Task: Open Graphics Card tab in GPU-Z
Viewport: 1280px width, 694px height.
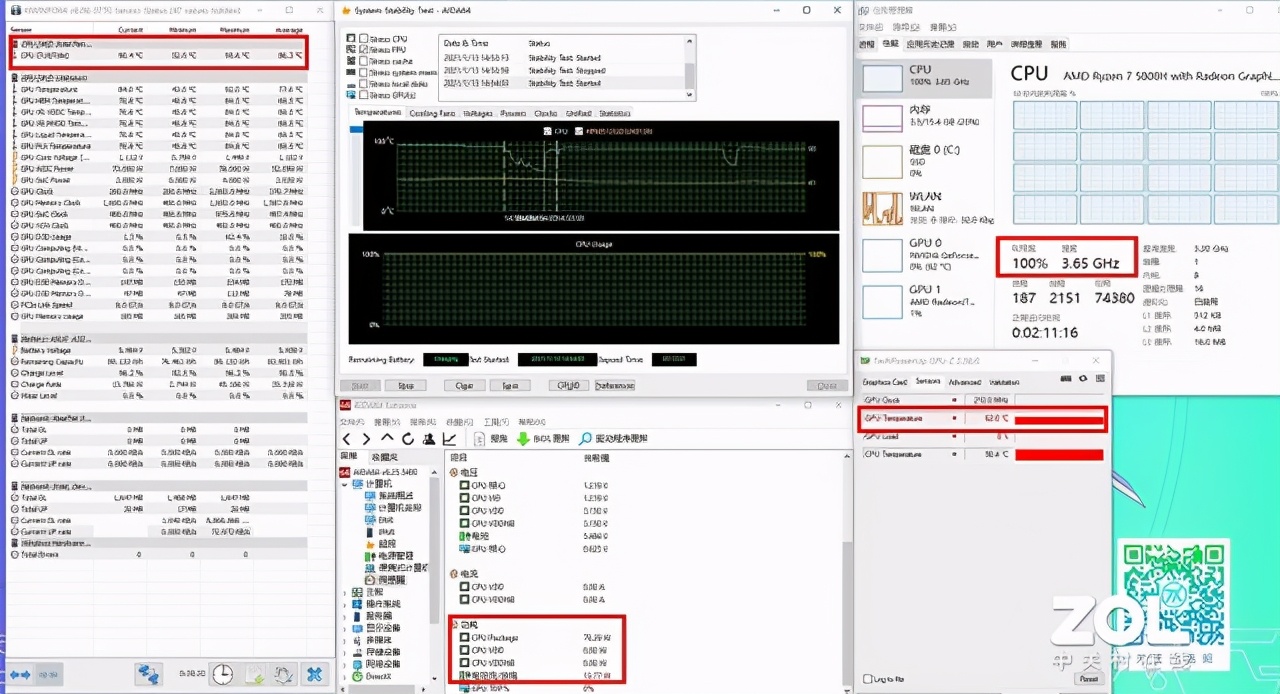Action: tap(885, 382)
